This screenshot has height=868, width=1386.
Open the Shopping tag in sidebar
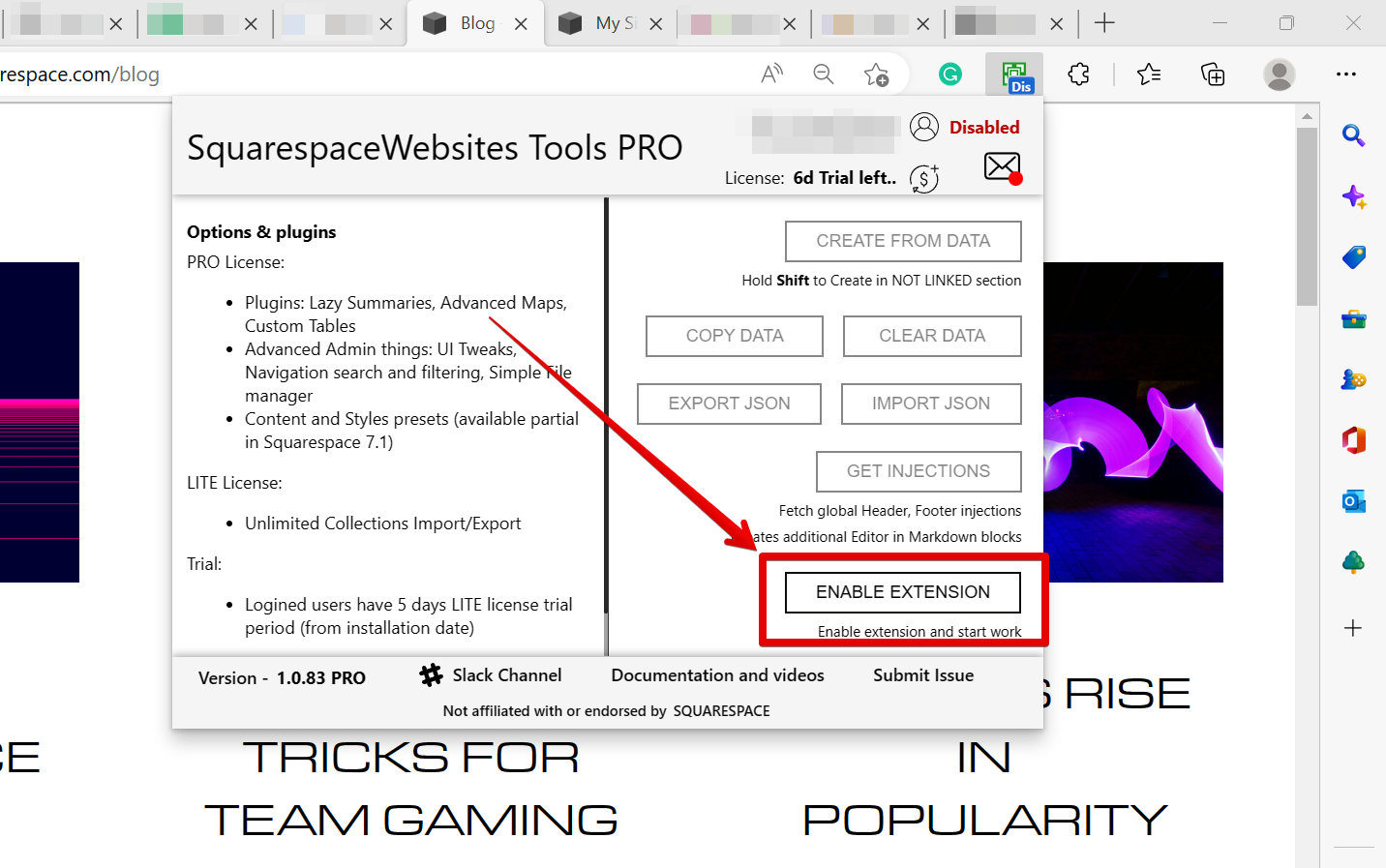[x=1353, y=257]
